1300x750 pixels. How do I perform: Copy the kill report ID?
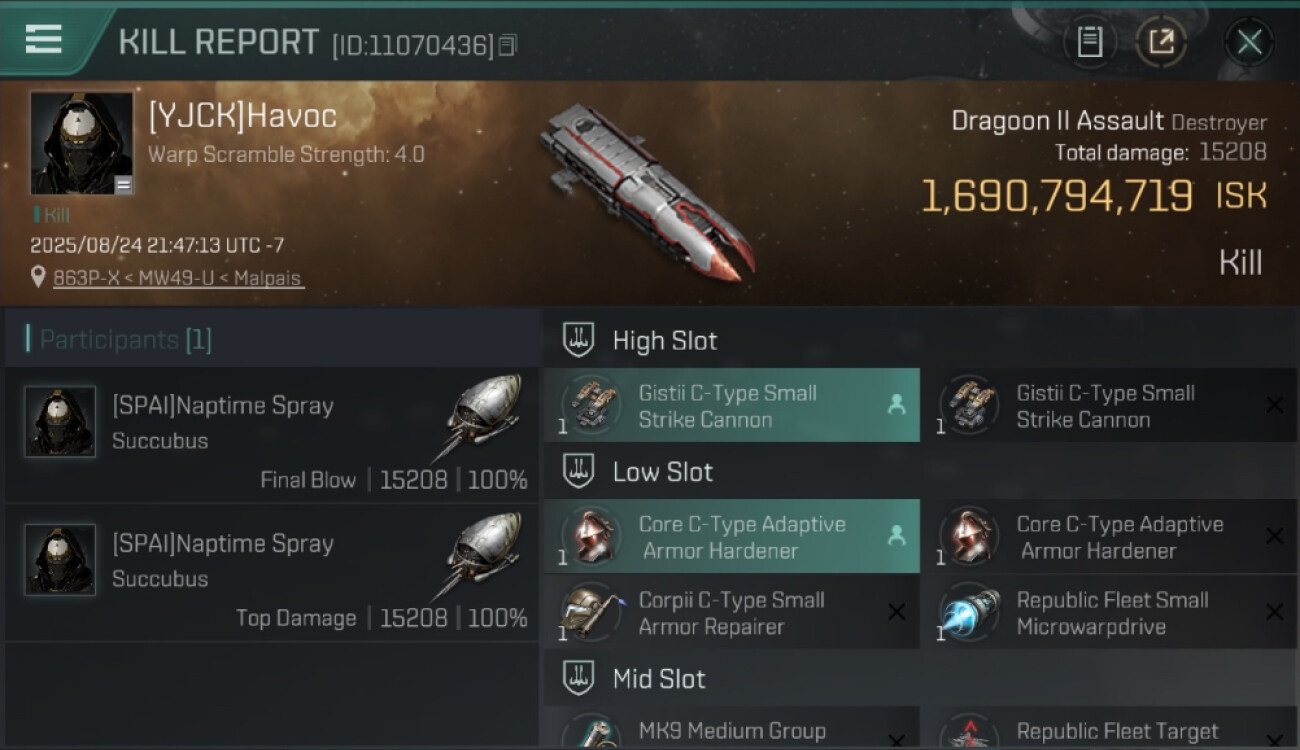508,45
